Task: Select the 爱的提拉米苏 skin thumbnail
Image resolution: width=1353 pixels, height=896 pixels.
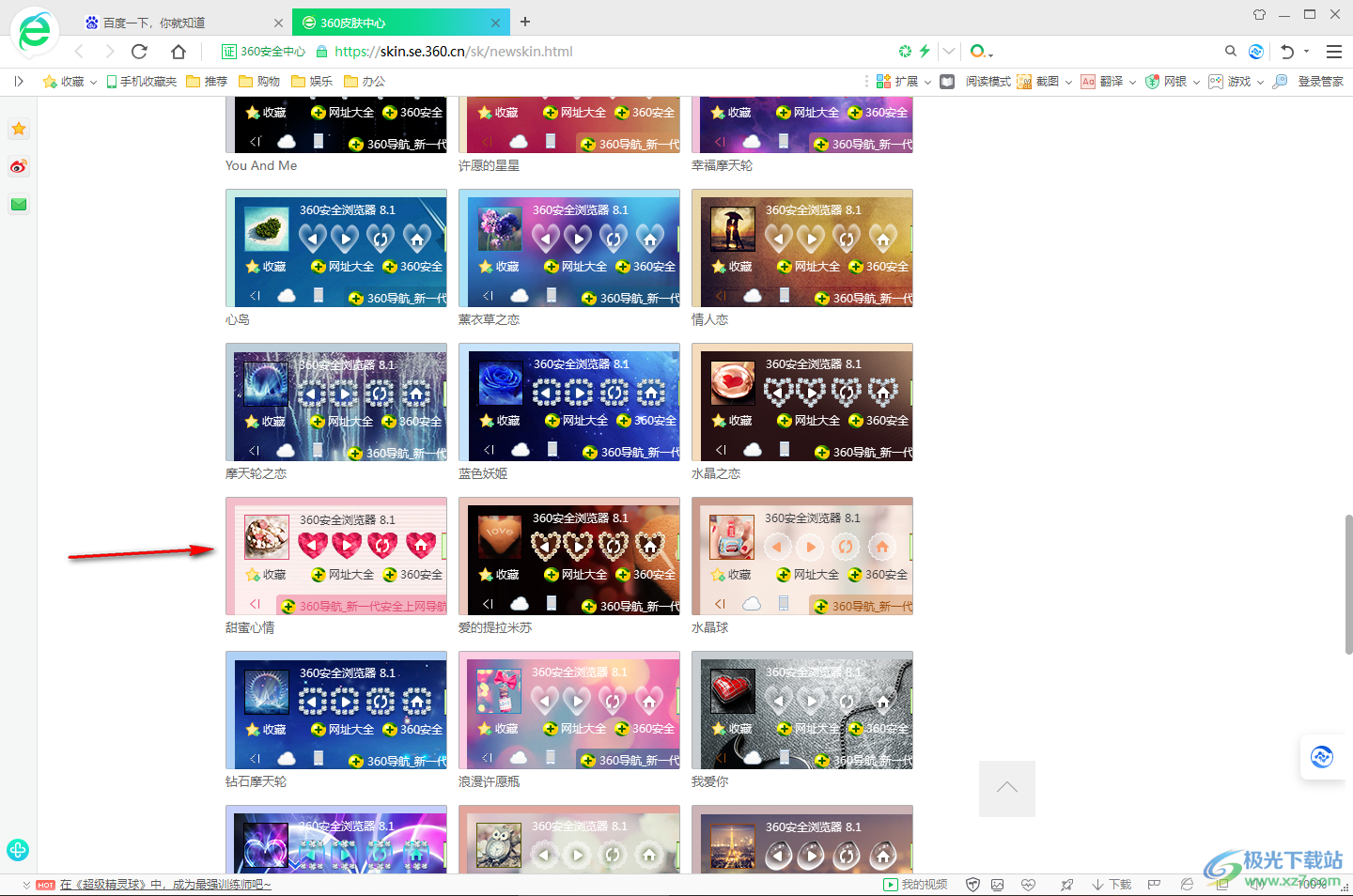Action: (569, 556)
